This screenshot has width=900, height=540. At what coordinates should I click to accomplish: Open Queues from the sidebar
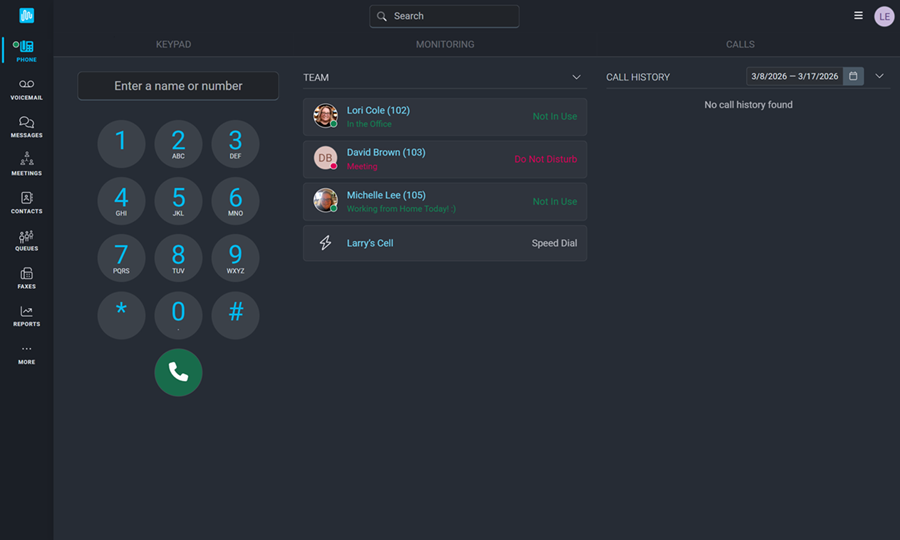point(26,240)
